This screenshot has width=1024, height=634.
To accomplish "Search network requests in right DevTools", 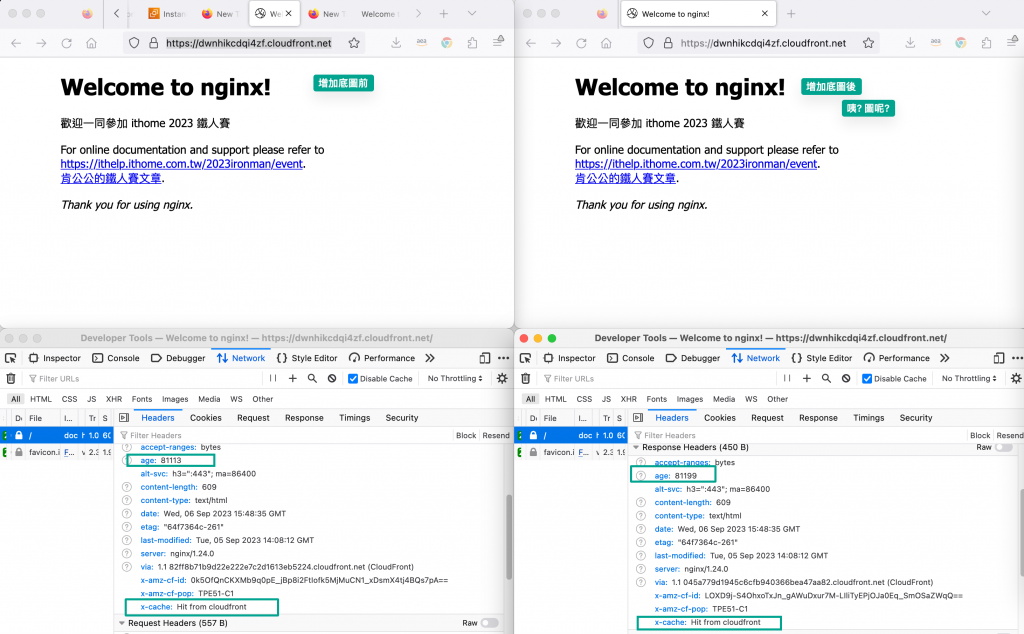I will tap(826, 378).
